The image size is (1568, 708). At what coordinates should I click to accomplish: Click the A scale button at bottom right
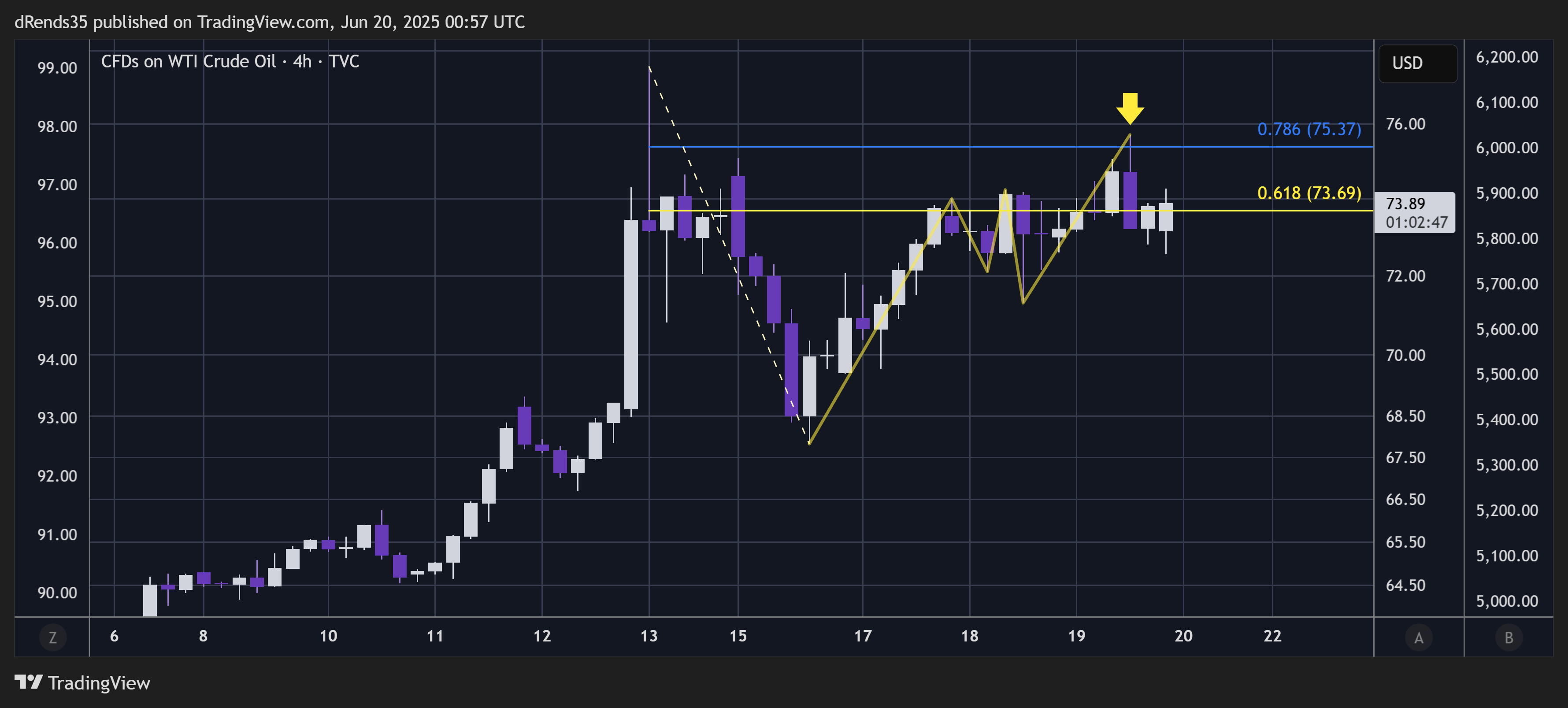(1419, 638)
